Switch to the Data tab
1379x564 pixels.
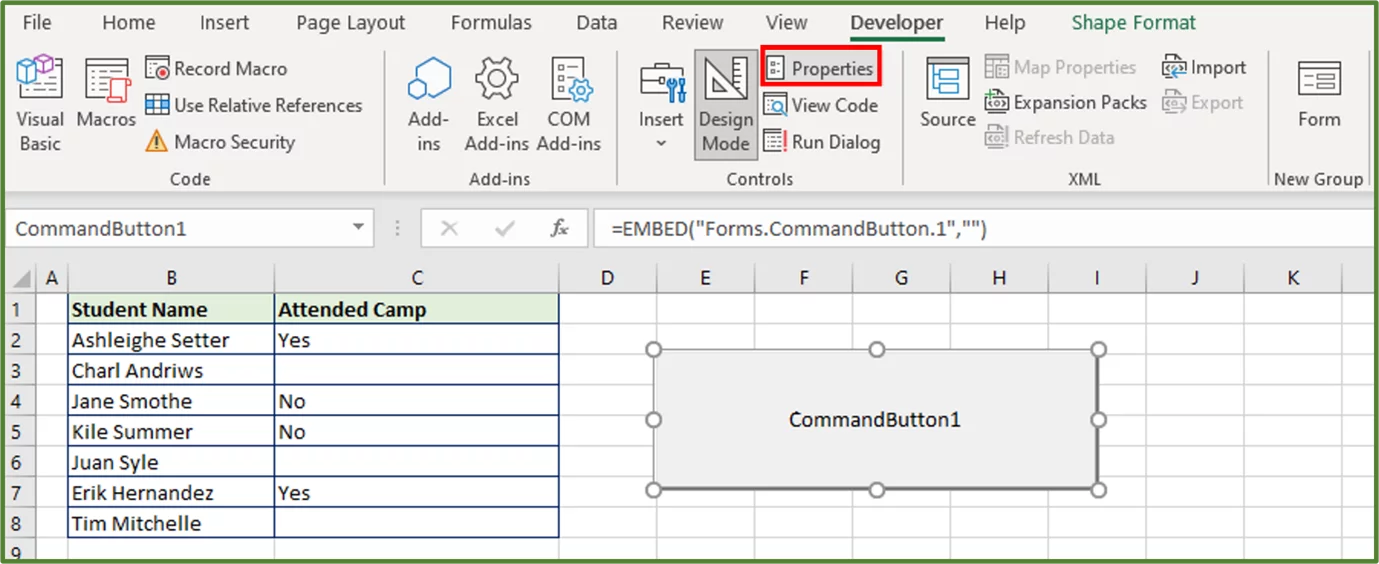597,22
